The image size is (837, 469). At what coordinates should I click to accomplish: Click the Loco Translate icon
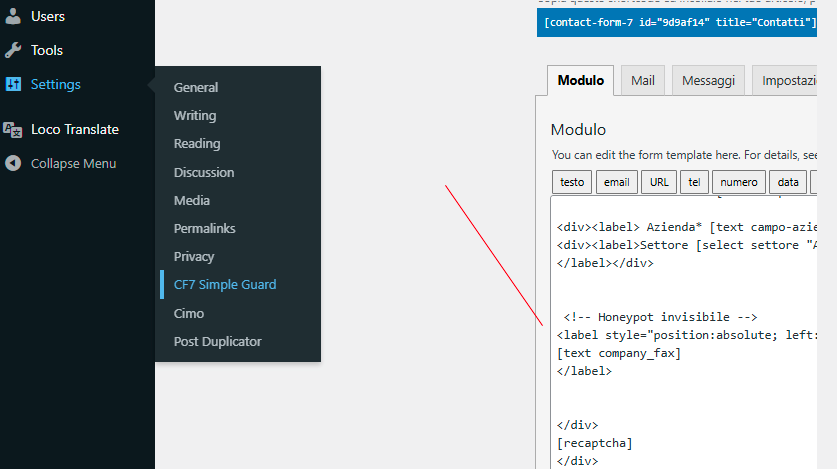point(13,129)
